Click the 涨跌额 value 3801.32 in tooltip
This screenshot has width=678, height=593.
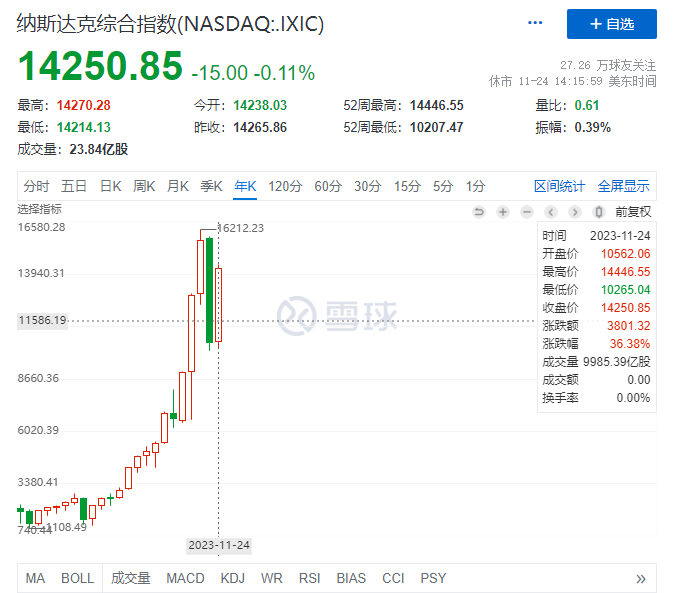click(628, 326)
